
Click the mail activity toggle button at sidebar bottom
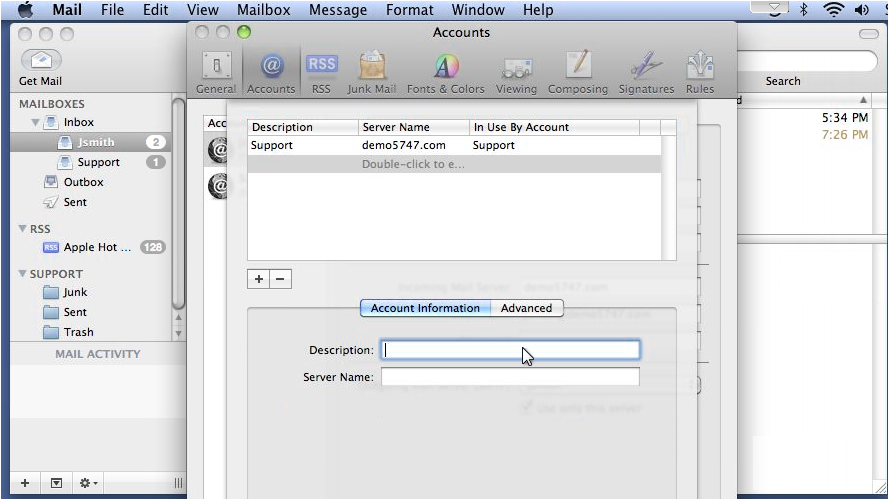coord(56,483)
